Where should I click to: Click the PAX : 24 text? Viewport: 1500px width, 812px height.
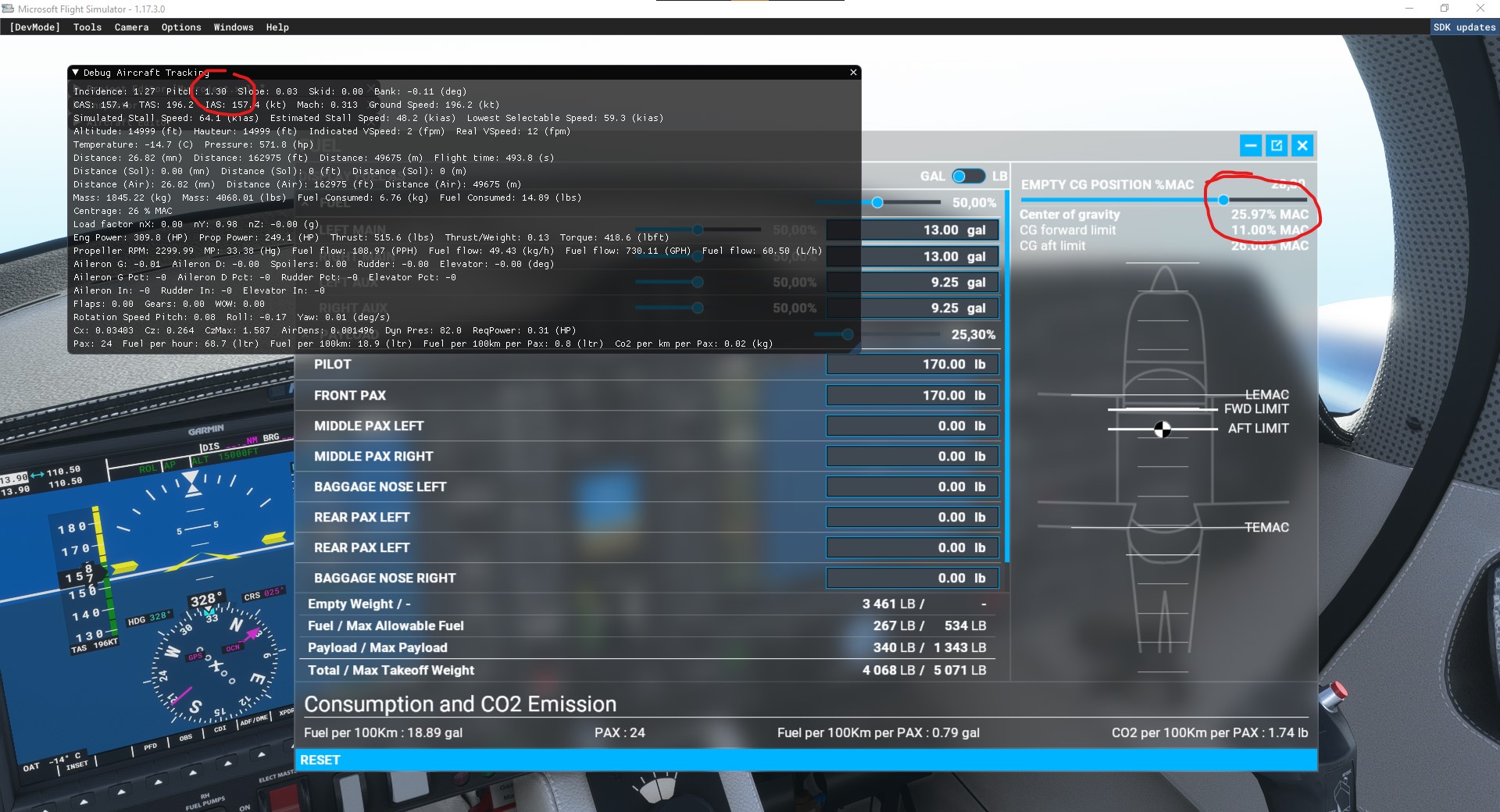click(x=620, y=733)
